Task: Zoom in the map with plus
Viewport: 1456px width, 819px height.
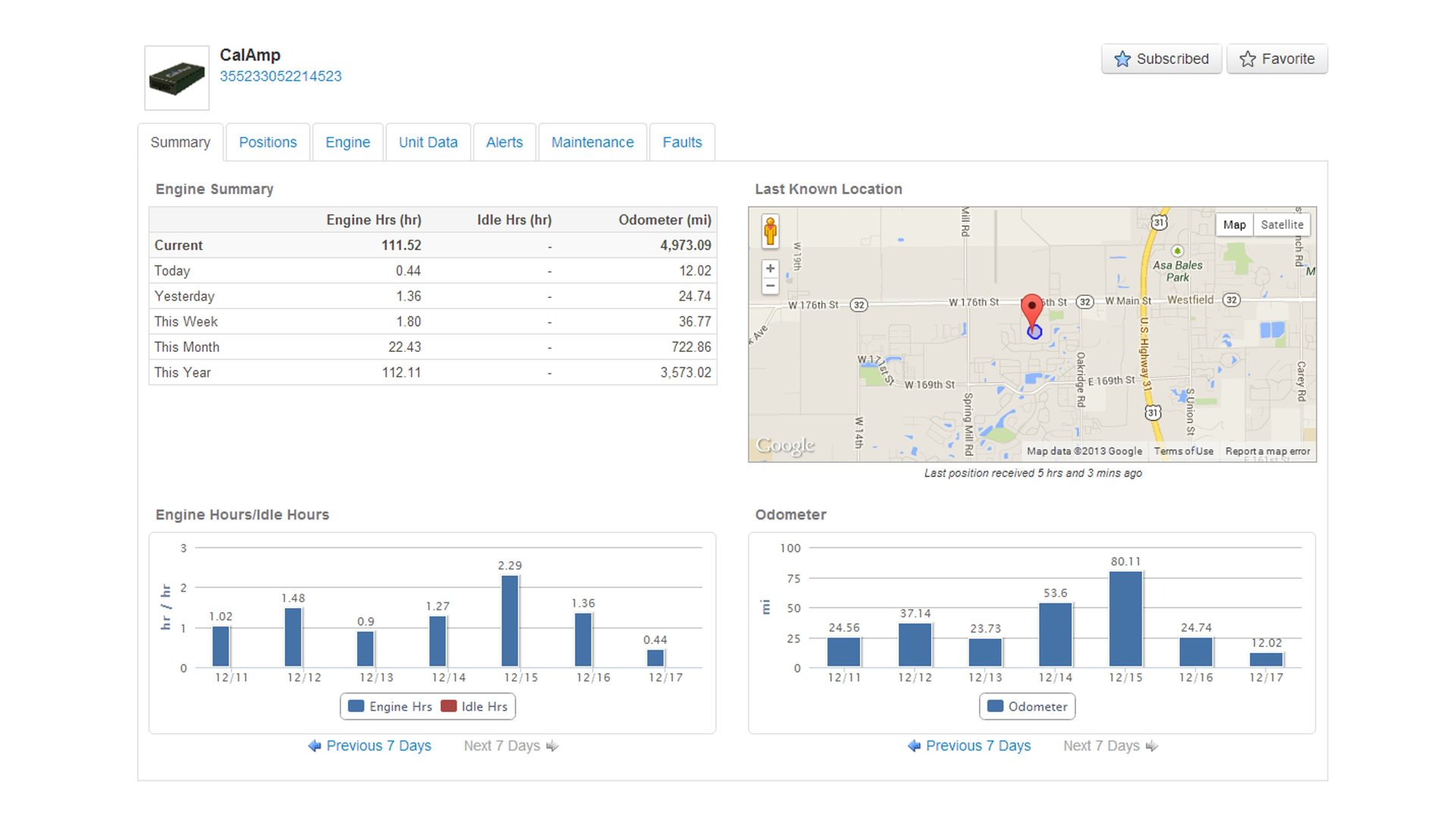Action: click(x=770, y=268)
